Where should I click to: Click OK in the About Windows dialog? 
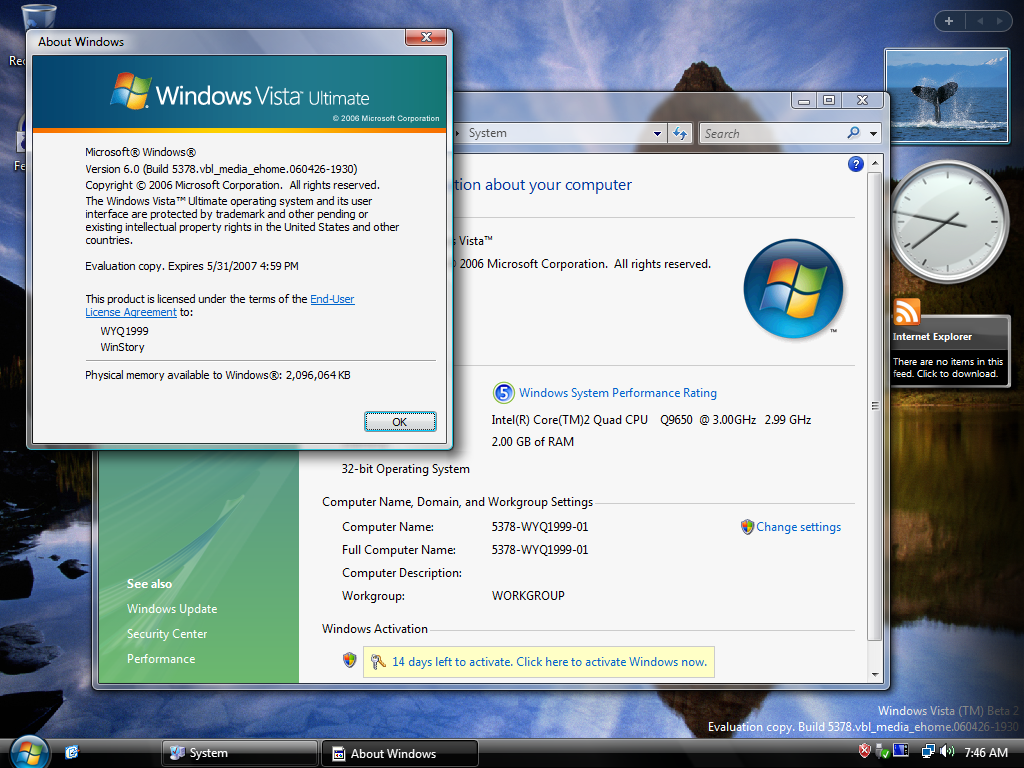(400, 422)
